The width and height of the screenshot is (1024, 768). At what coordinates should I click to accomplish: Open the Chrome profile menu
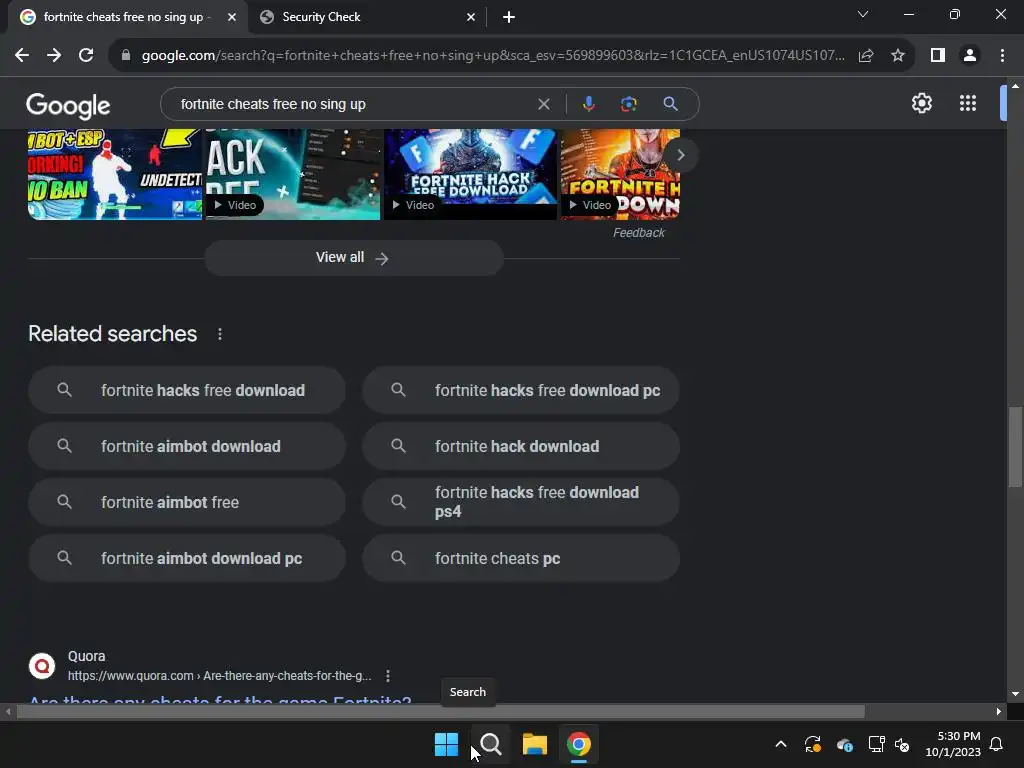point(970,56)
